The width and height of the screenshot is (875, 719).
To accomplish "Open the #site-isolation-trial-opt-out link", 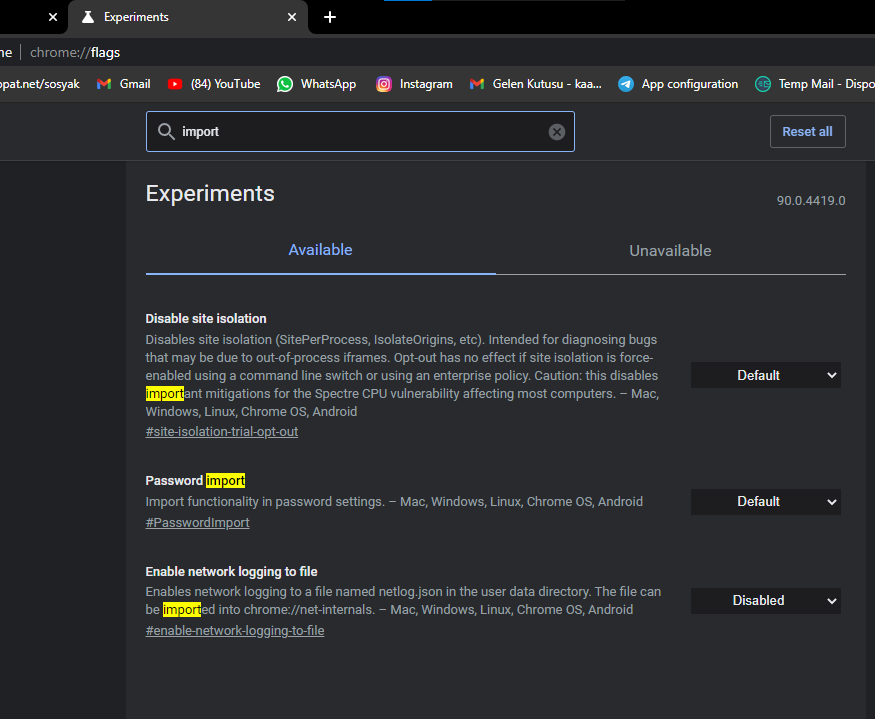I will 222,432.
